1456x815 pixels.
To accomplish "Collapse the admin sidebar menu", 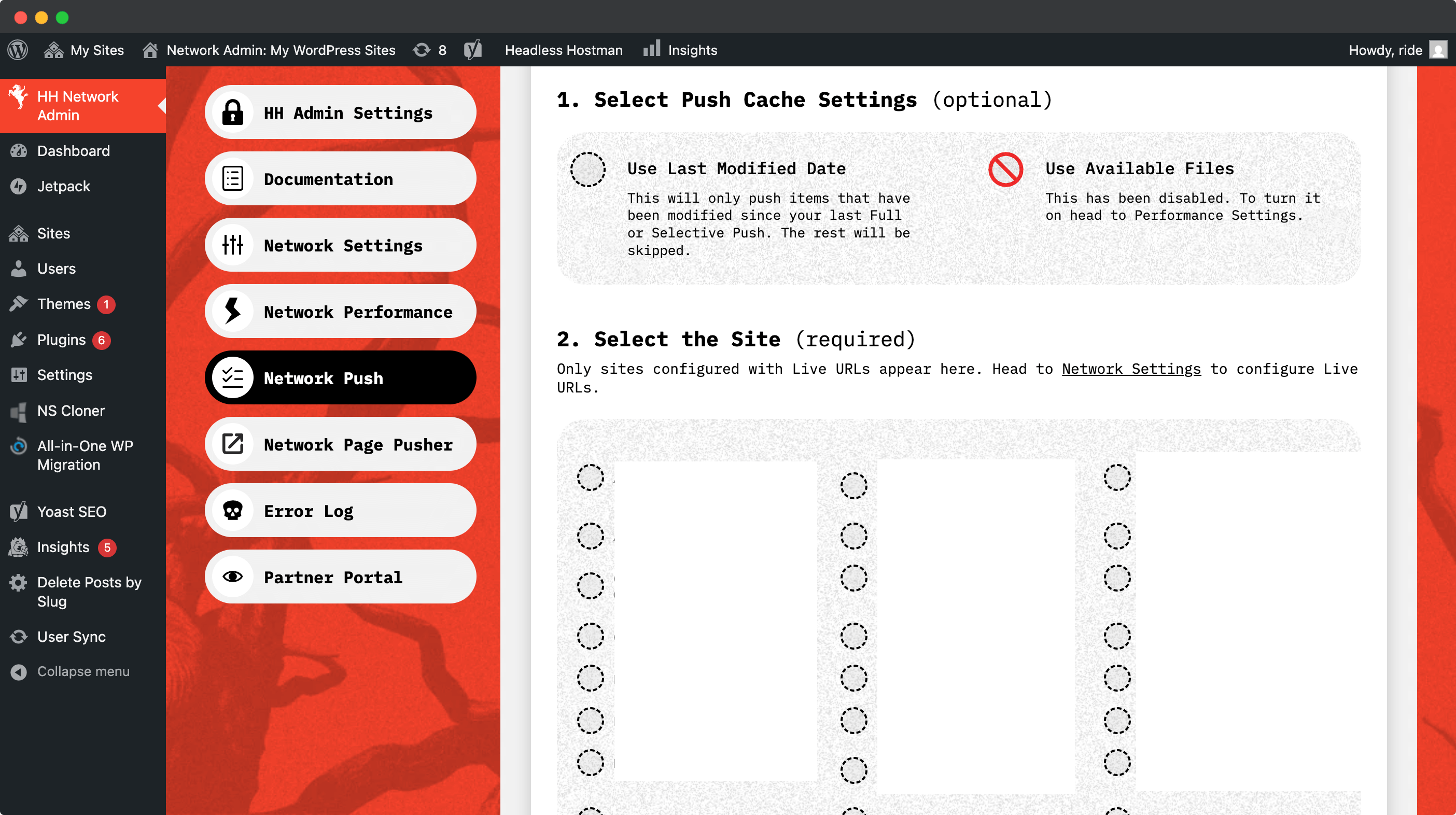I will click(x=82, y=671).
